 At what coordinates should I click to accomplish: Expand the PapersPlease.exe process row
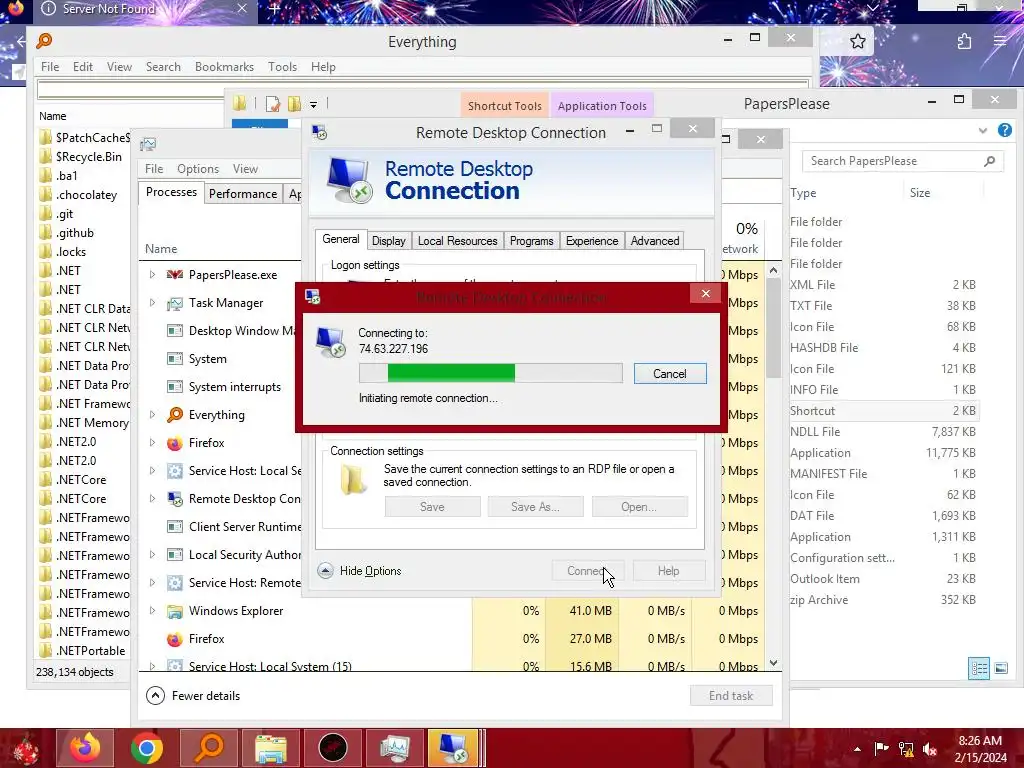coord(152,275)
